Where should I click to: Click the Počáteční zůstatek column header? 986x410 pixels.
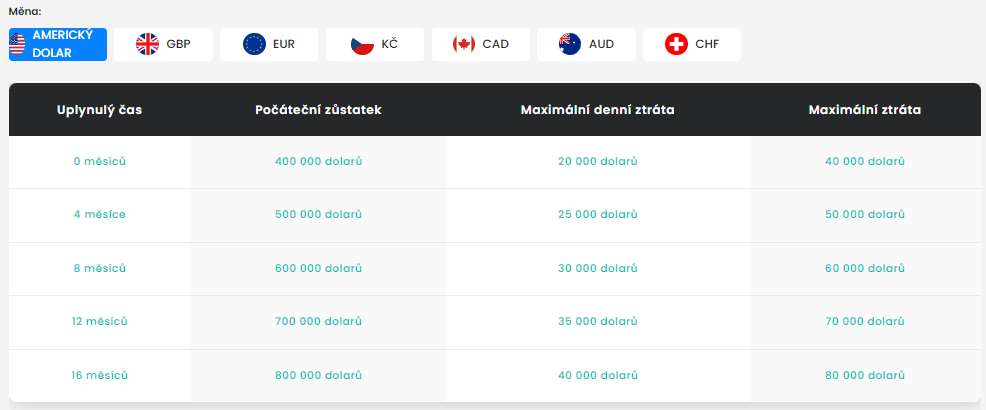(318, 109)
